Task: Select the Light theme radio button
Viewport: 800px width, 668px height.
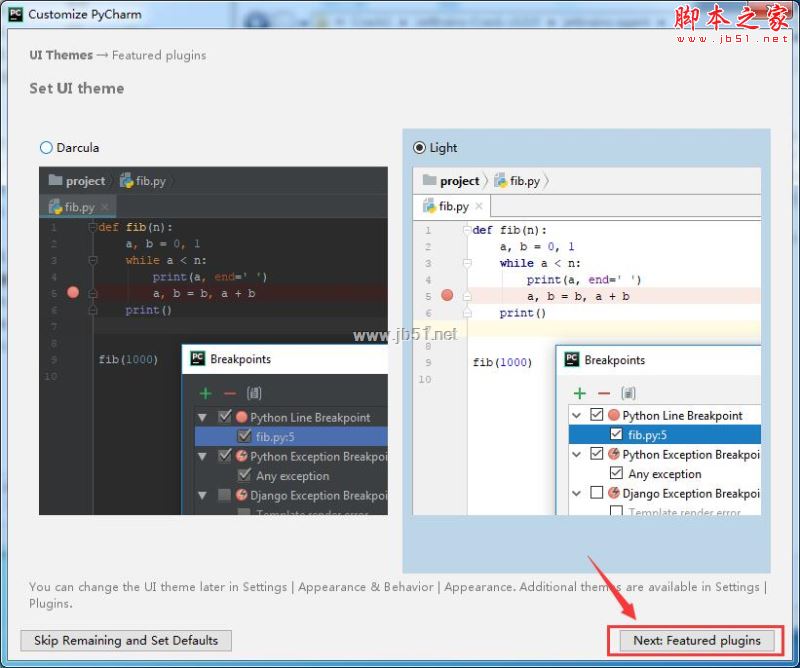Action: point(420,147)
